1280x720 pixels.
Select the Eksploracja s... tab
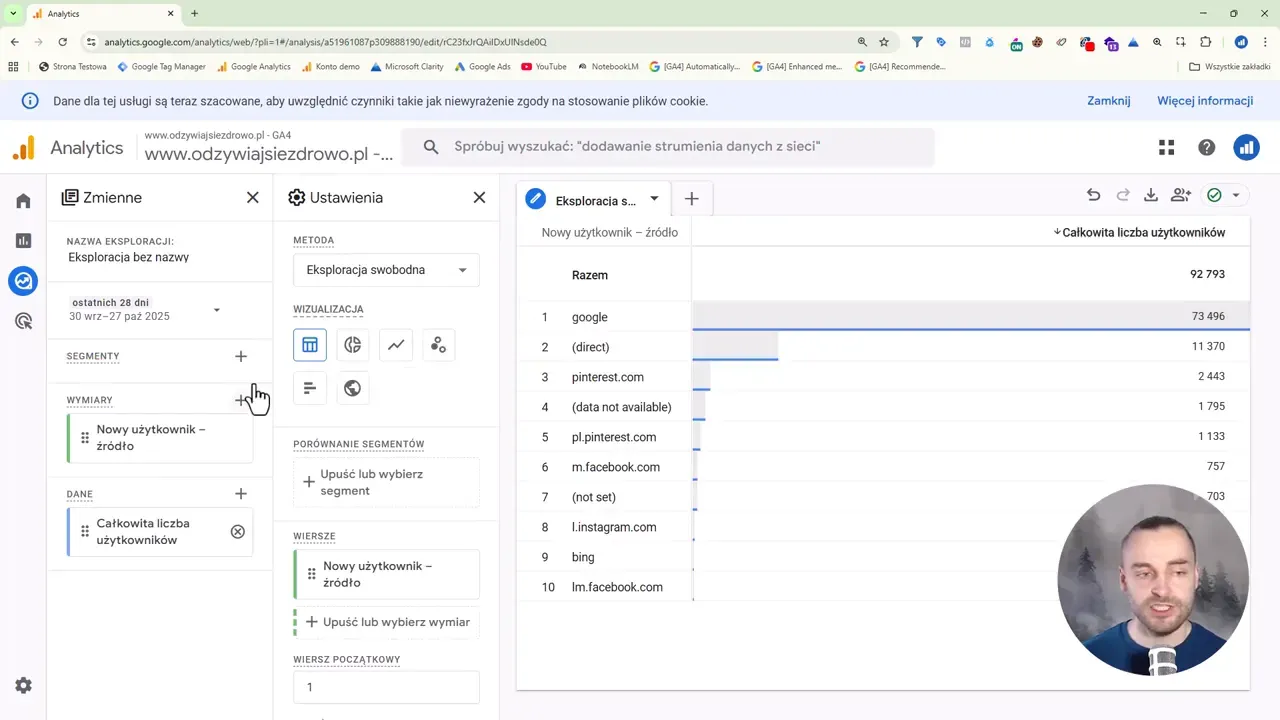point(596,201)
